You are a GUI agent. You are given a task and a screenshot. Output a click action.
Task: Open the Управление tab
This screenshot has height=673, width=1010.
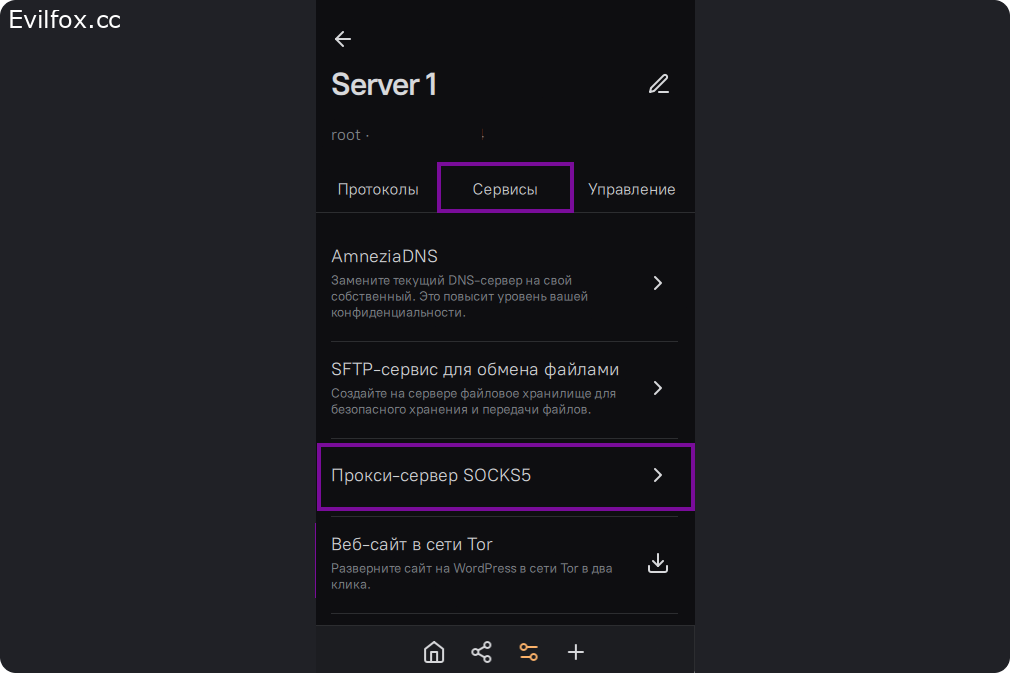pos(631,189)
